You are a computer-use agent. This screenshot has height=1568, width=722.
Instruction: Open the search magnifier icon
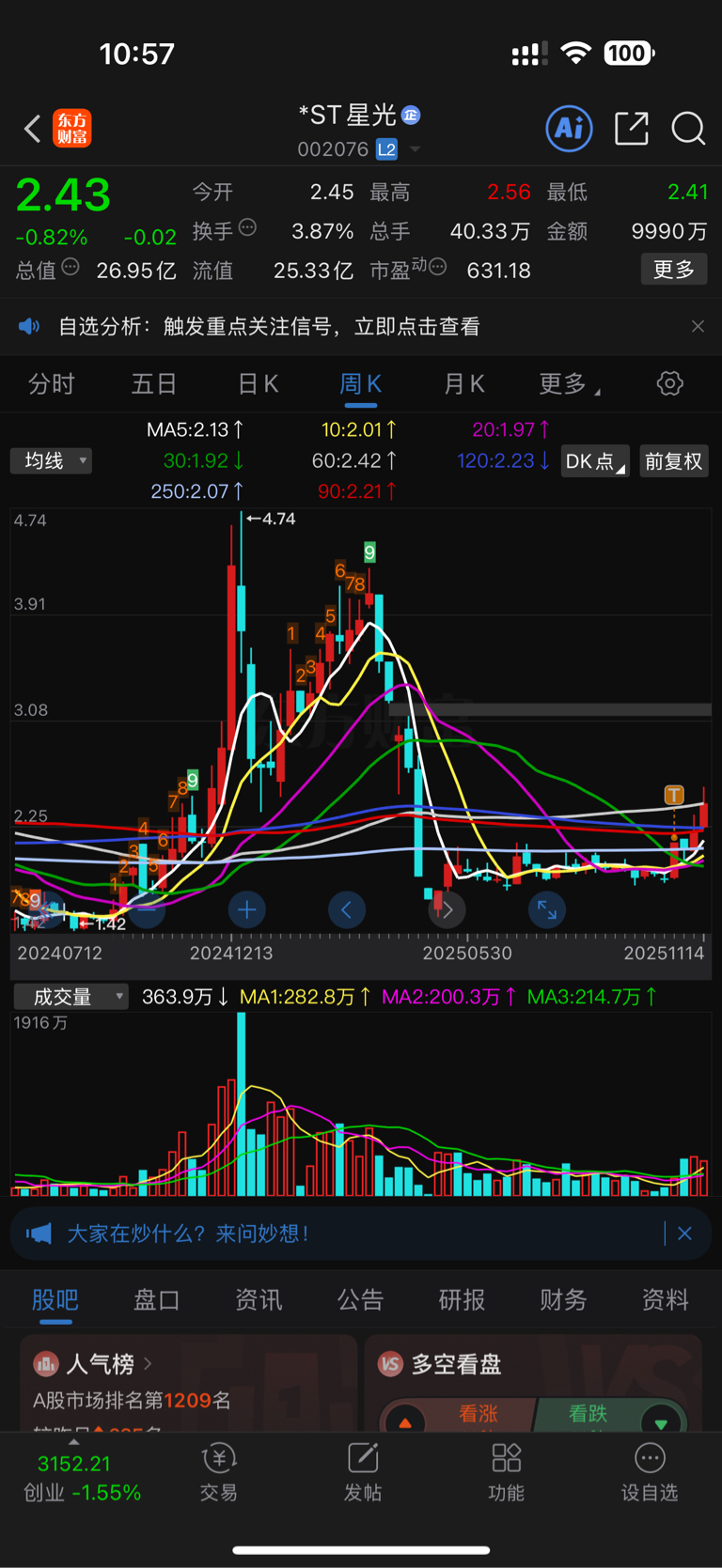[688, 129]
